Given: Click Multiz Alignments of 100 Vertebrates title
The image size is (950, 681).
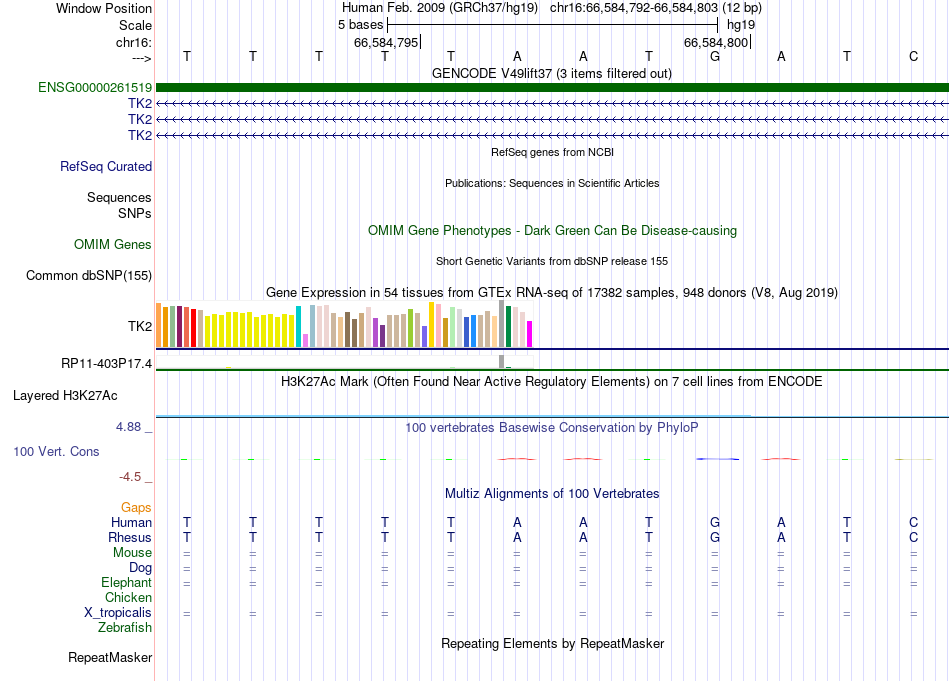Looking at the screenshot, I should (552, 494).
